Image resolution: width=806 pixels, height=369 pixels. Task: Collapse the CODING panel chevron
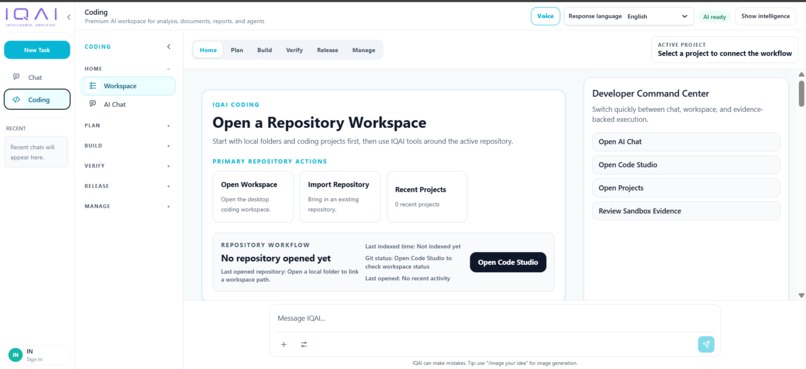point(169,47)
